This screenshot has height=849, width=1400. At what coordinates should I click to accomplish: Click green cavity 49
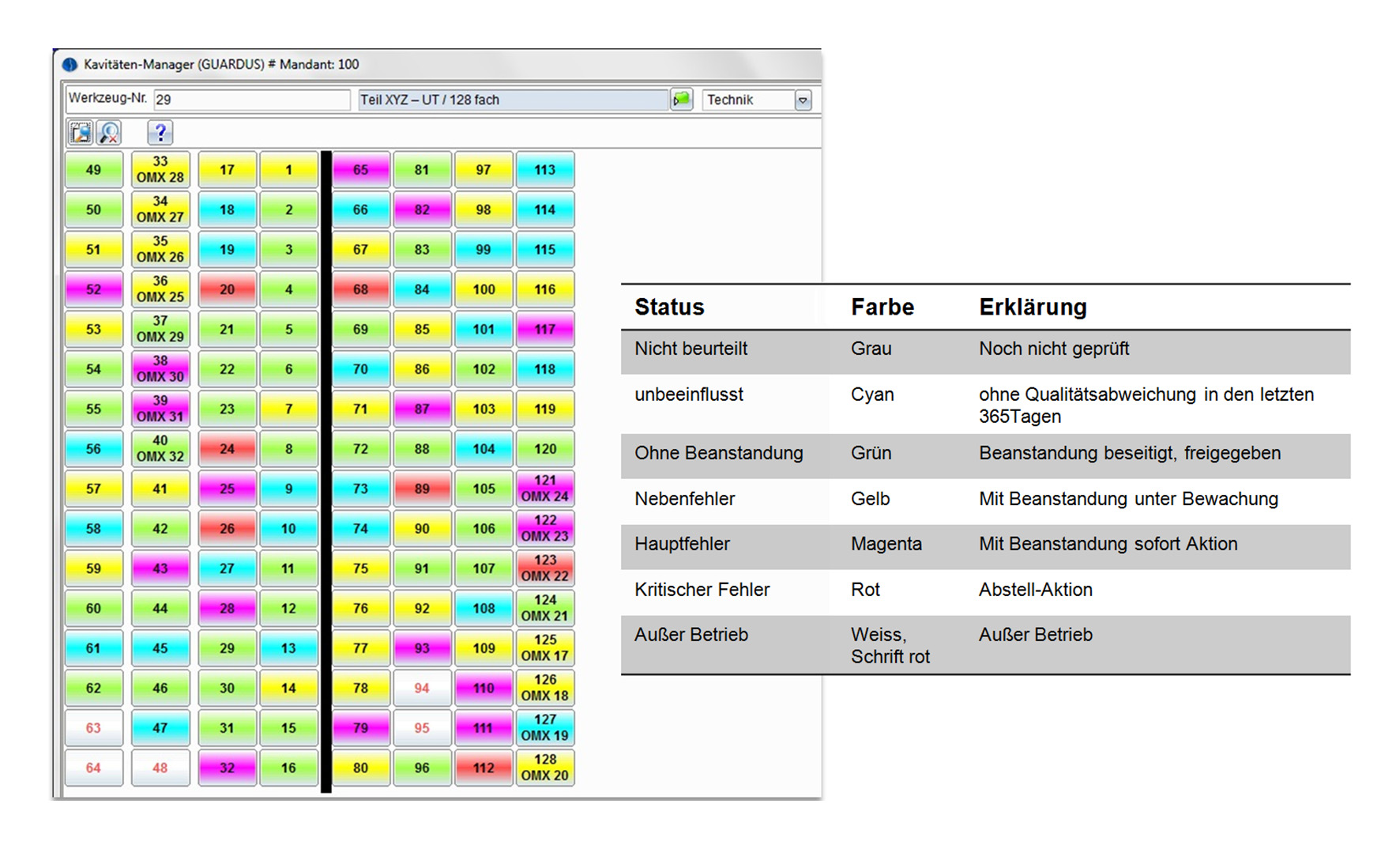click(93, 170)
